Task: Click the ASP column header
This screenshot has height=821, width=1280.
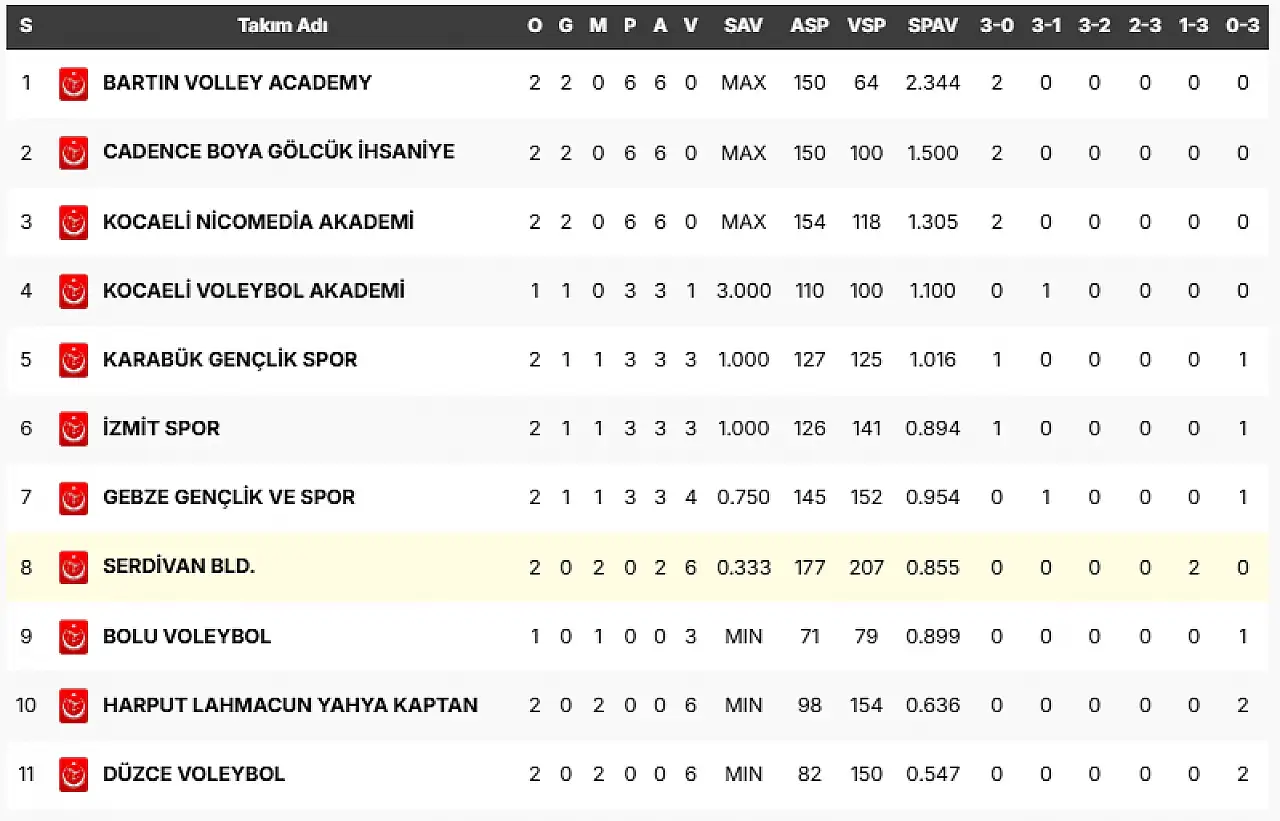Action: (809, 26)
